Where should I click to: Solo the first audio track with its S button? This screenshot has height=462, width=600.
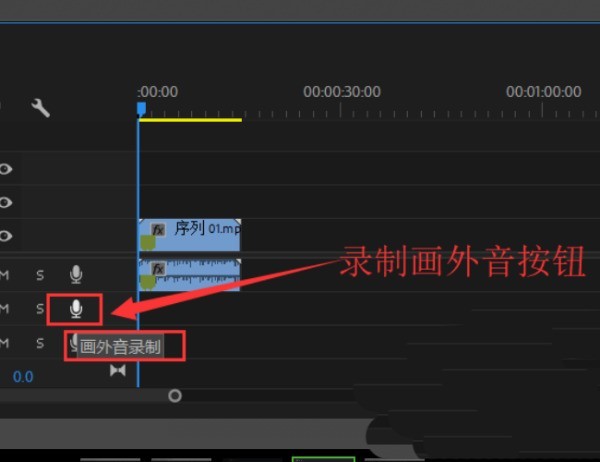[x=41, y=275]
